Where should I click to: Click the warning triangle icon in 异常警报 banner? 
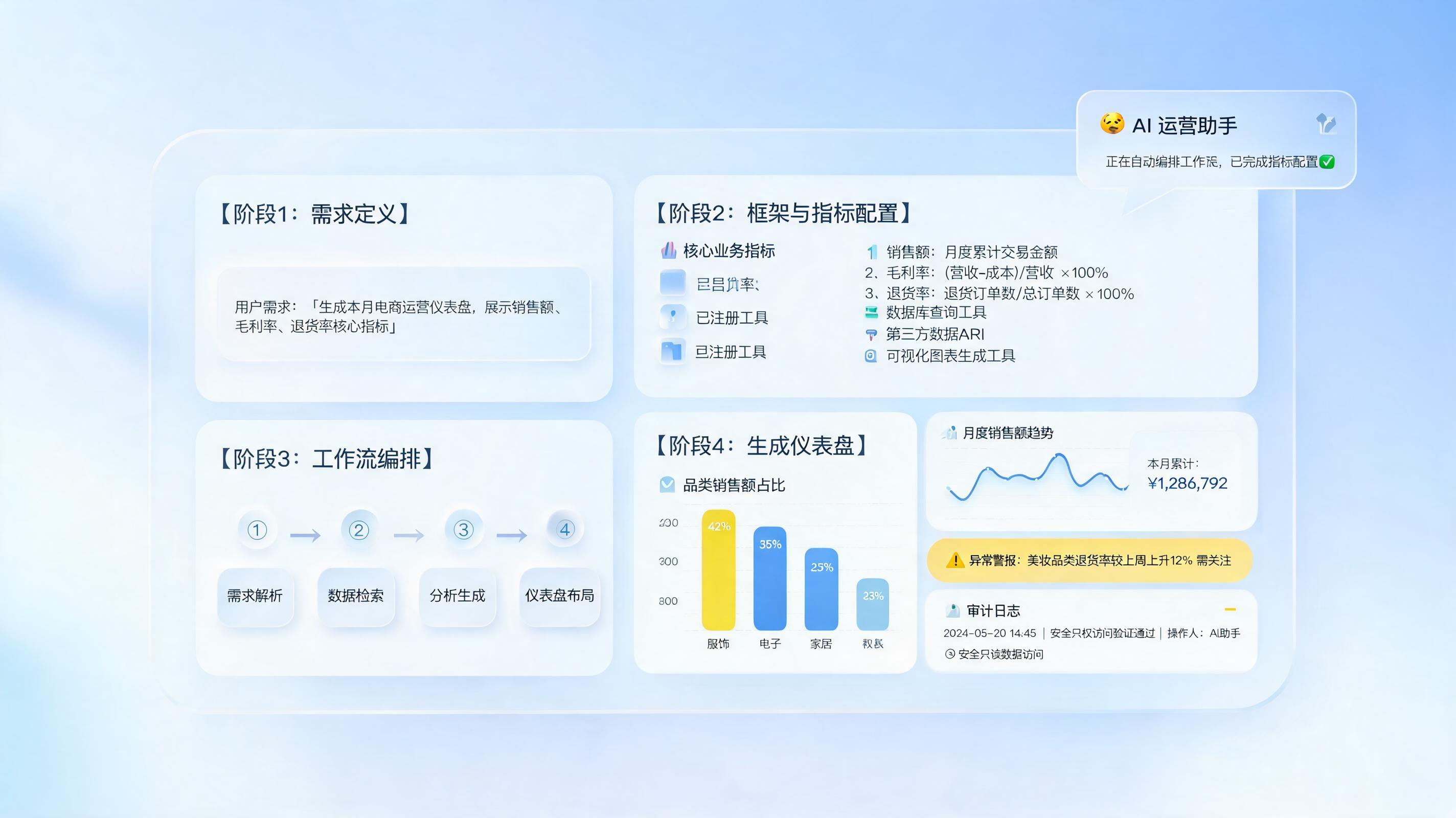954,560
